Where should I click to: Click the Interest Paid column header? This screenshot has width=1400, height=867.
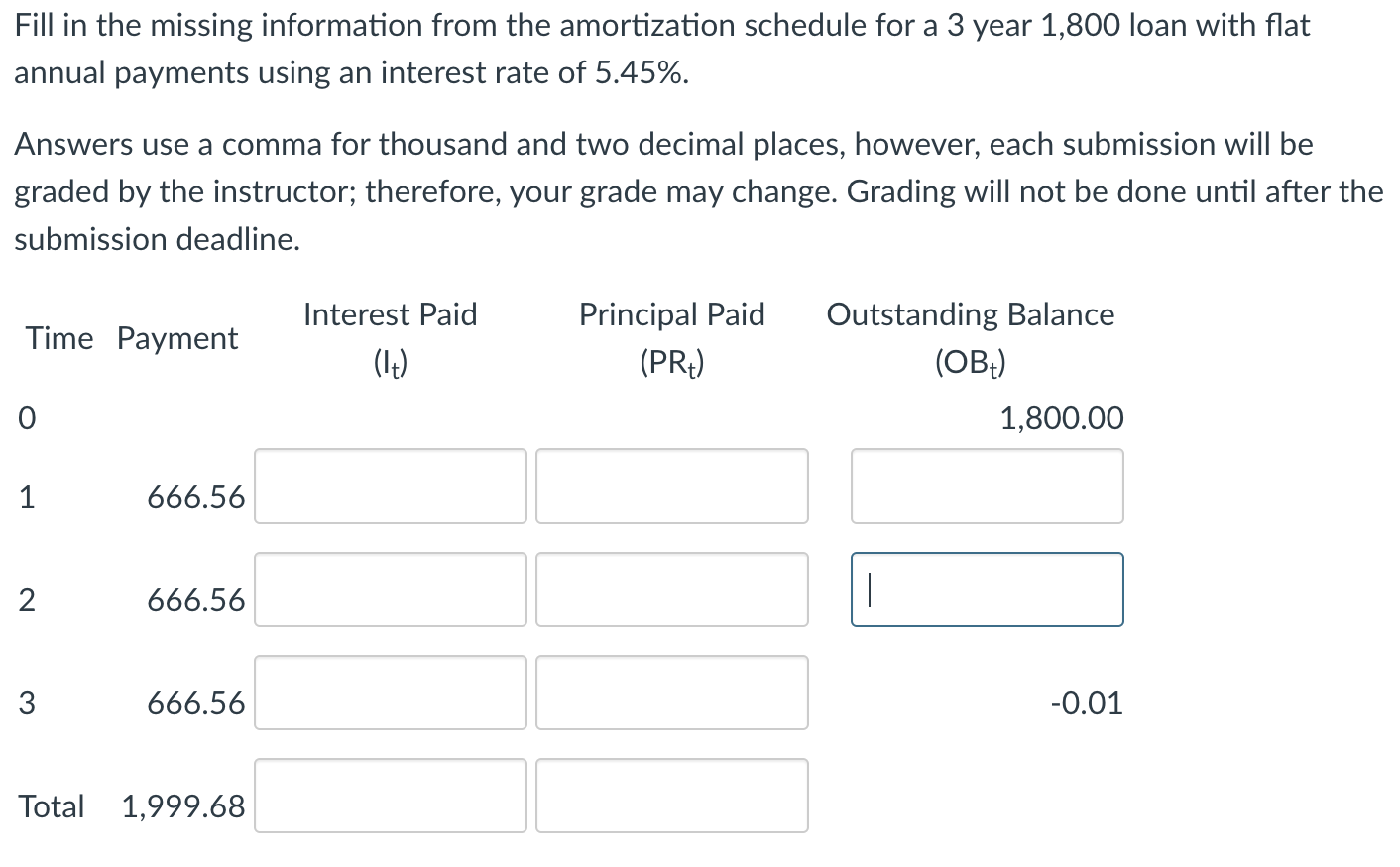390,314
